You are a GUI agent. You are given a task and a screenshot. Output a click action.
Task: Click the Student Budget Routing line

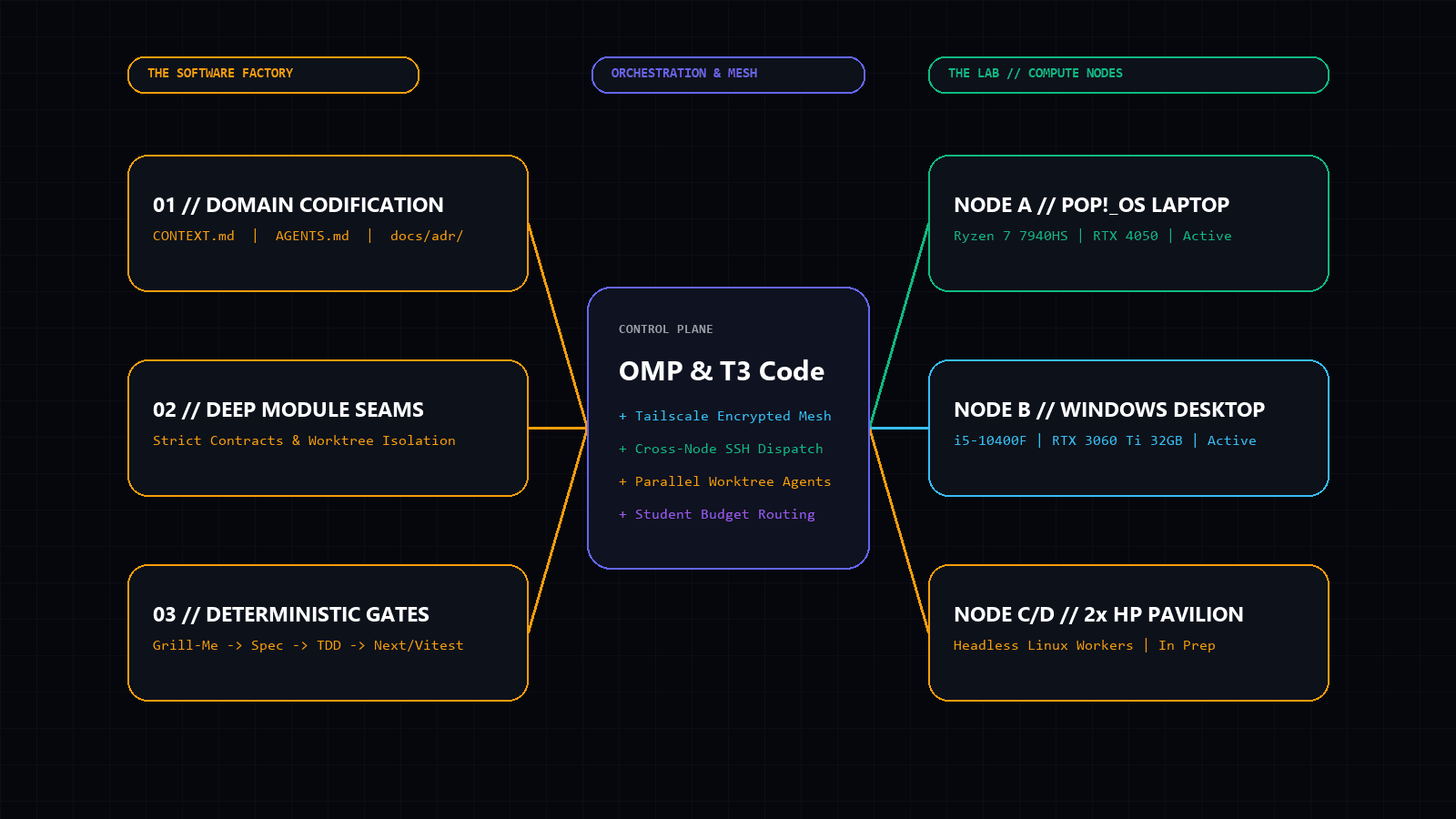(x=717, y=514)
